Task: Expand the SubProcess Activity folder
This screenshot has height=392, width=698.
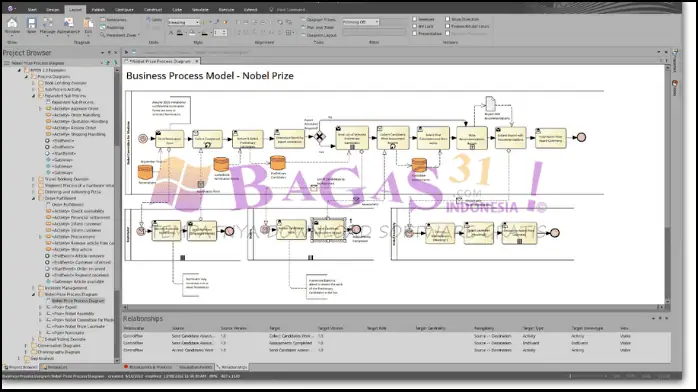Action: coord(33,89)
